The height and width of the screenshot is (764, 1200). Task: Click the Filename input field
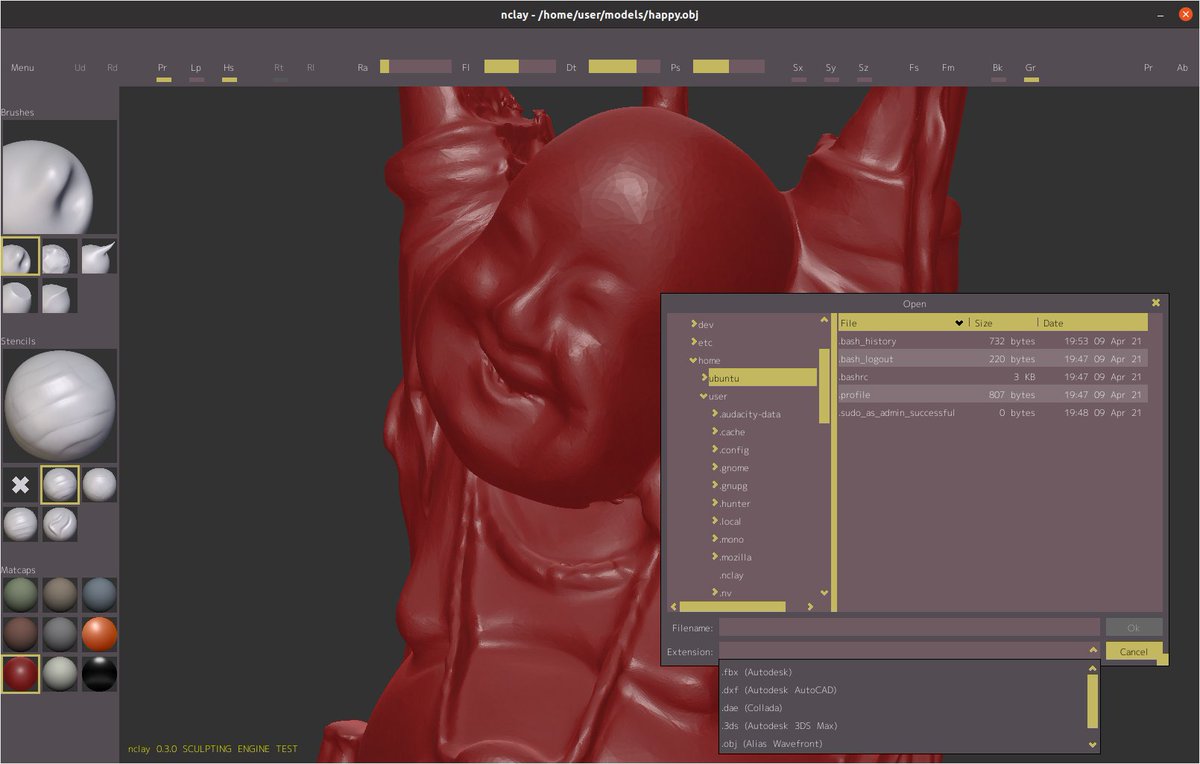click(909, 627)
